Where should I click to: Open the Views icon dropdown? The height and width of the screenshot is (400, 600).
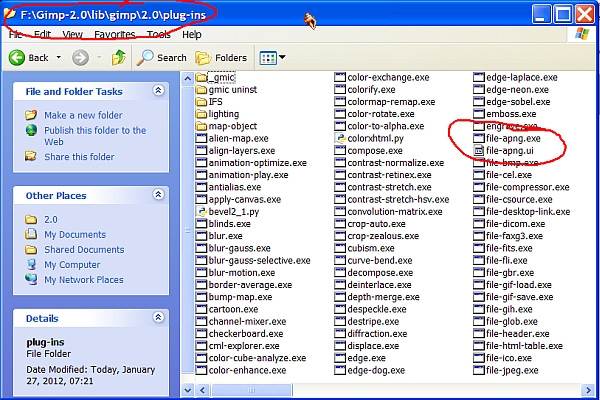click(272, 58)
